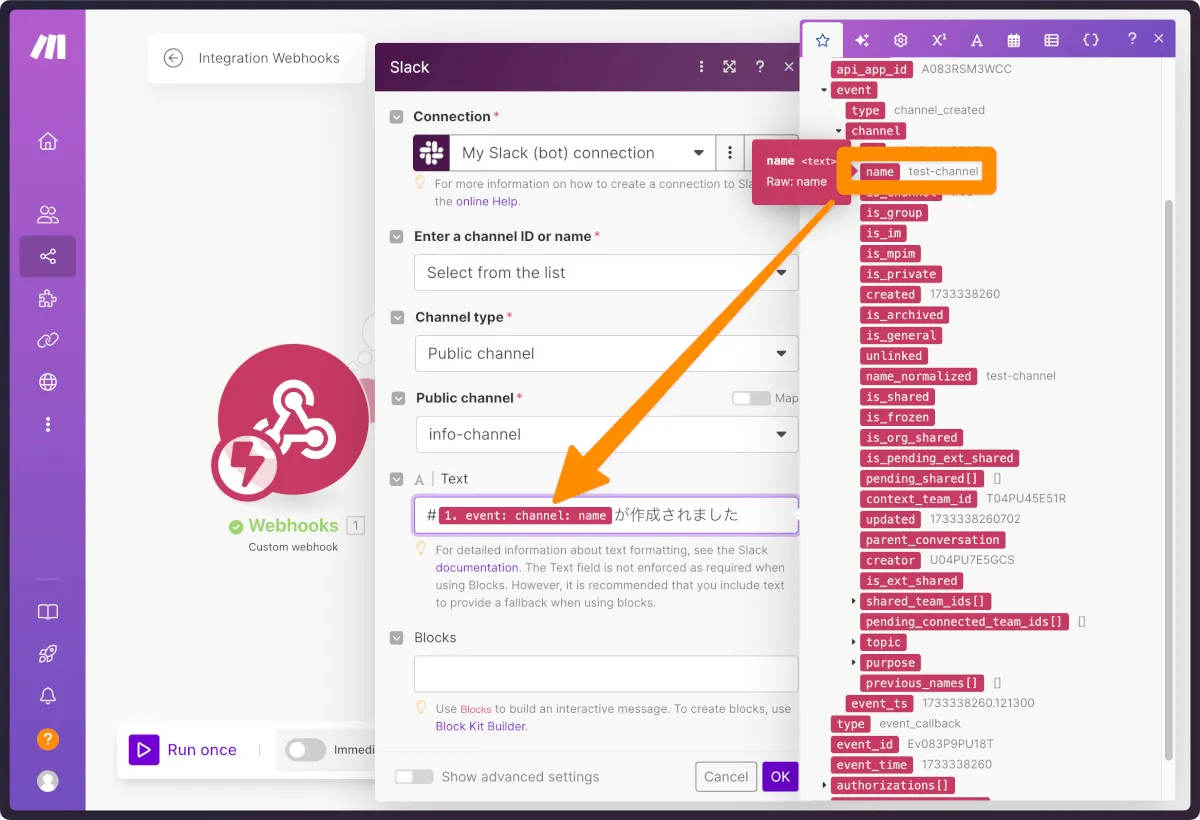Switch to the date functions calendar tab
Screen dimensions: 1200x820
pyautogui.click(x=1014, y=40)
